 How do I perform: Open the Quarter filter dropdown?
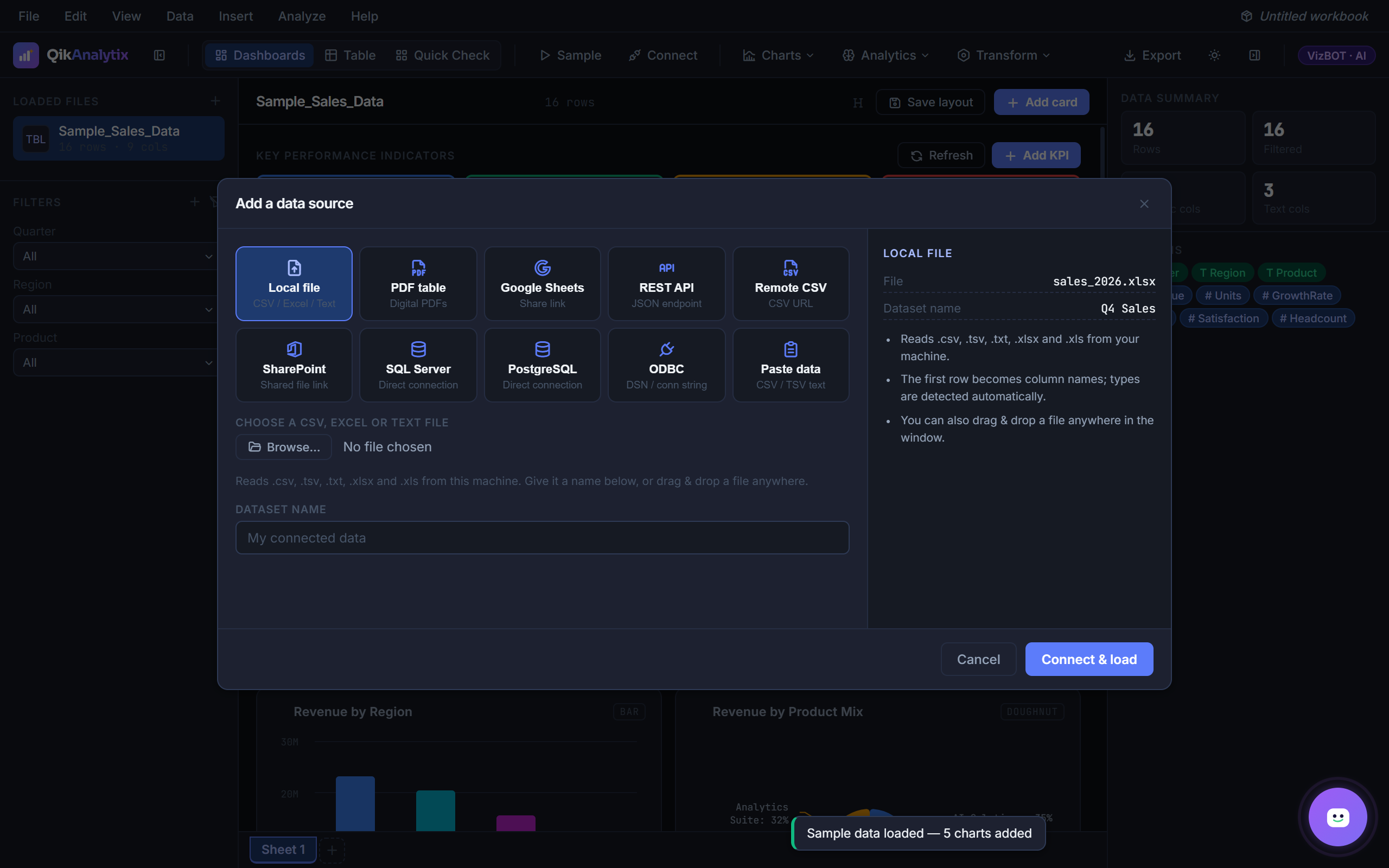coord(116,256)
